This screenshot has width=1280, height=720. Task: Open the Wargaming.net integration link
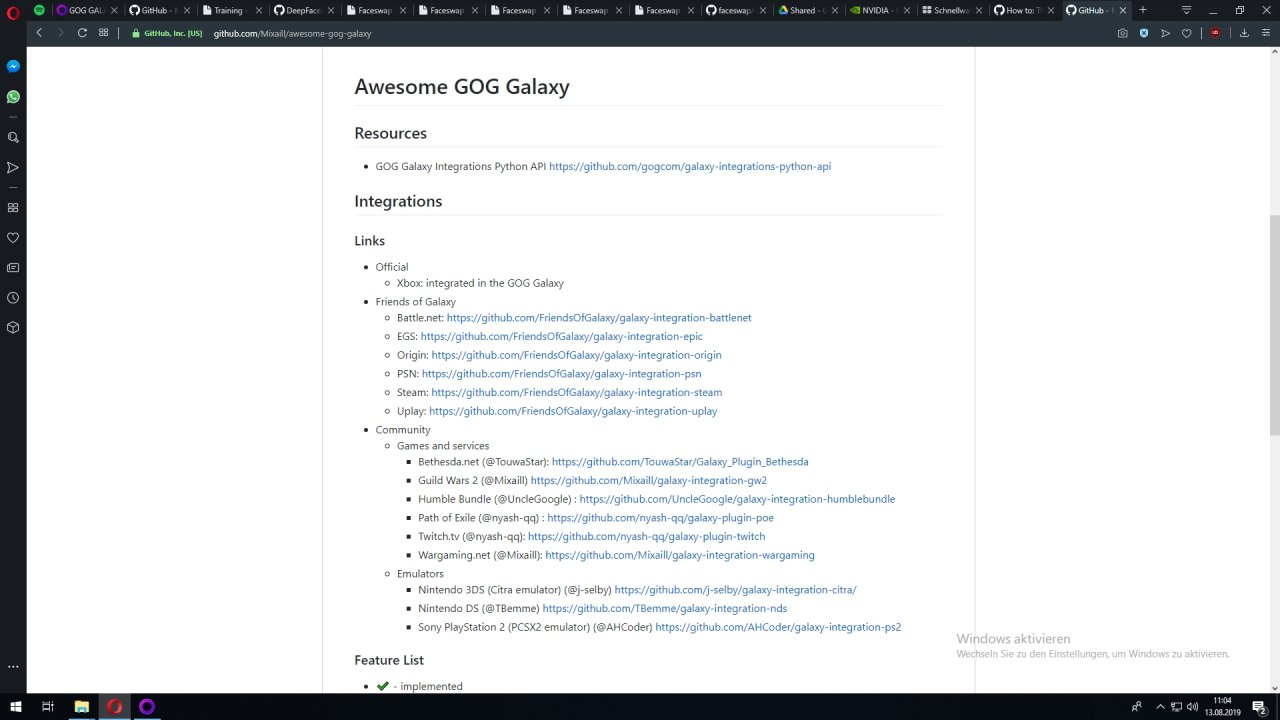point(680,555)
